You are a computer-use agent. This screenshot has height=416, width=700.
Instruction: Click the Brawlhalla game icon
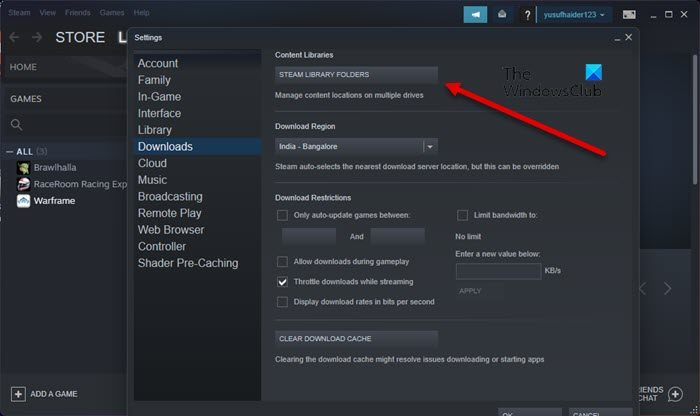click(x=23, y=168)
